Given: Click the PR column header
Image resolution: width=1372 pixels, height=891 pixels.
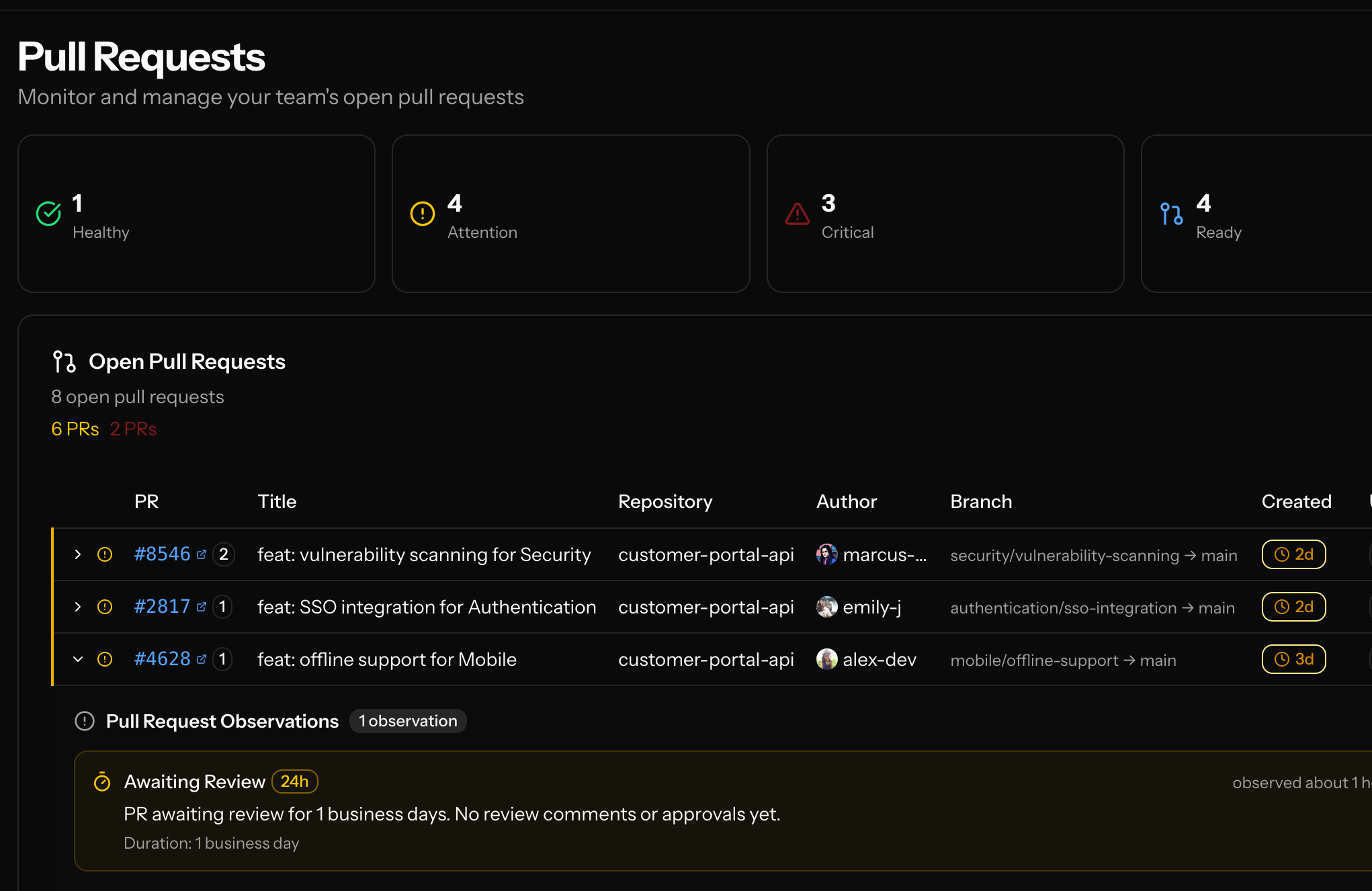Looking at the screenshot, I should [x=146, y=501].
